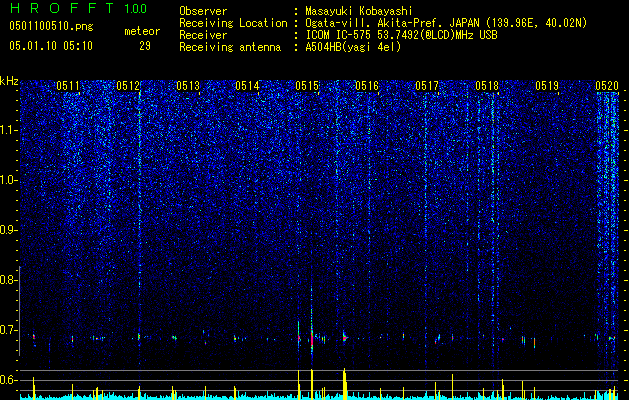Click the 0517 time marker
This screenshot has height=400, width=629.
tap(427, 85)
